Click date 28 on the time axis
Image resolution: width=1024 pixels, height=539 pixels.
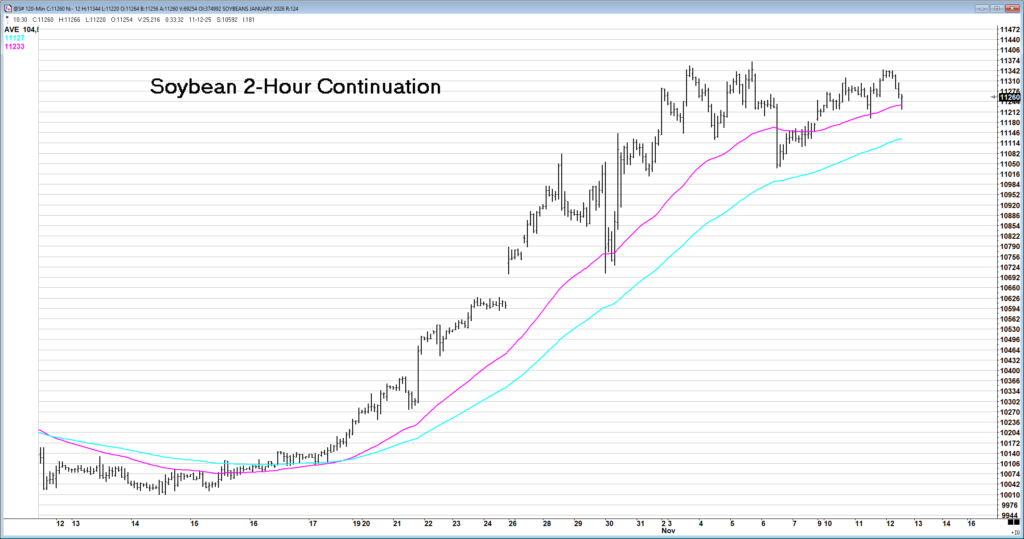(547, 523)
